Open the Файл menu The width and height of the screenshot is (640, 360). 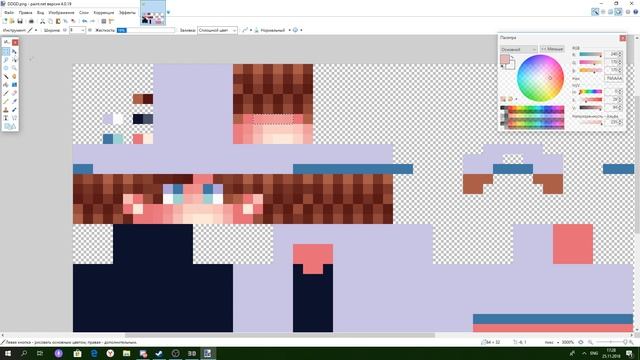click(x=9, y=13)
